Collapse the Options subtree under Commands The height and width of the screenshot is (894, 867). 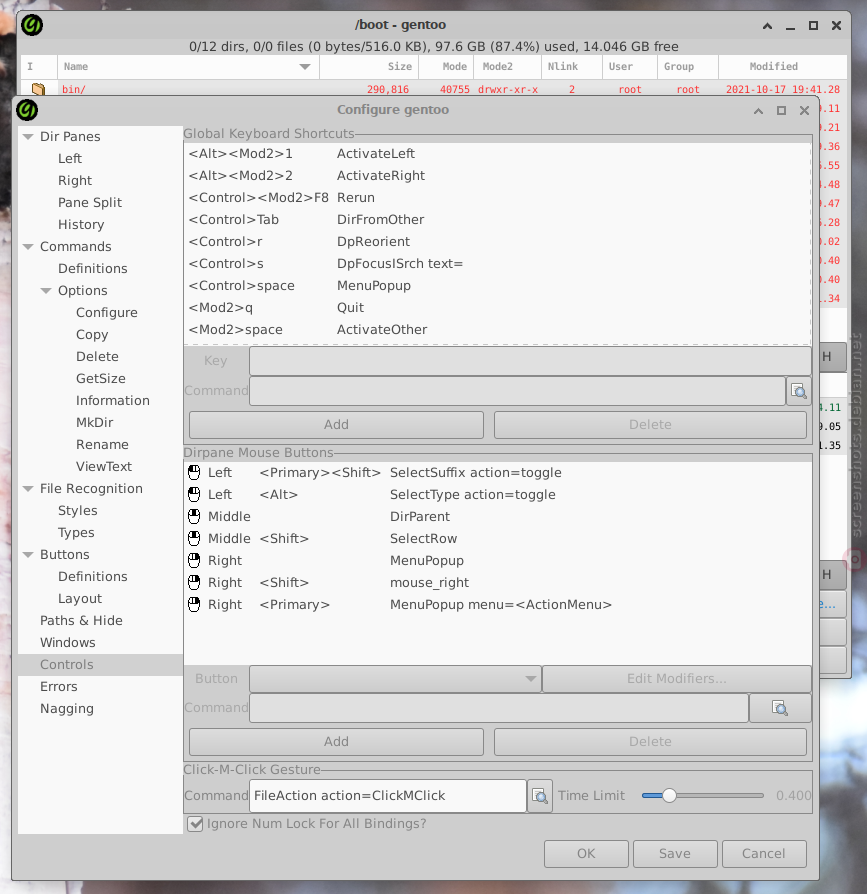coord(46,291)
